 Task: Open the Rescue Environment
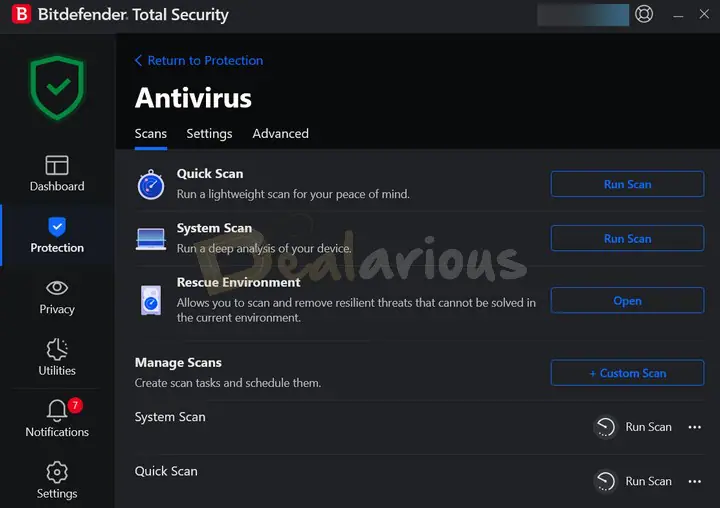(x=627, y=300)
